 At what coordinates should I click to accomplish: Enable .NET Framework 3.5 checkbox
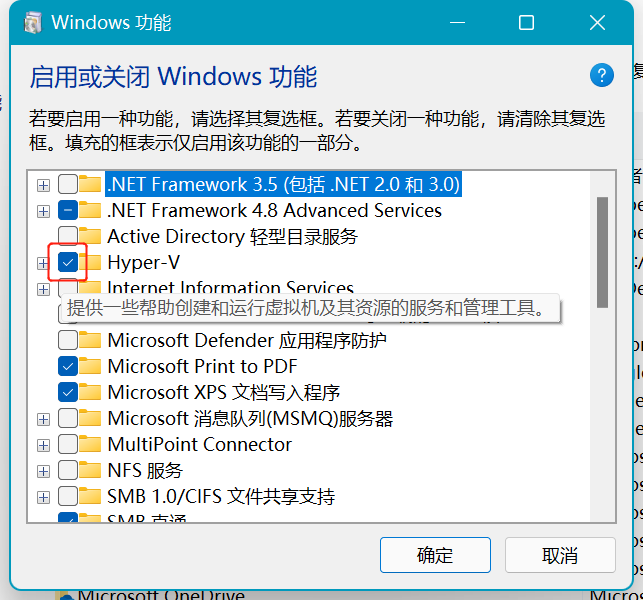[67, 184]
